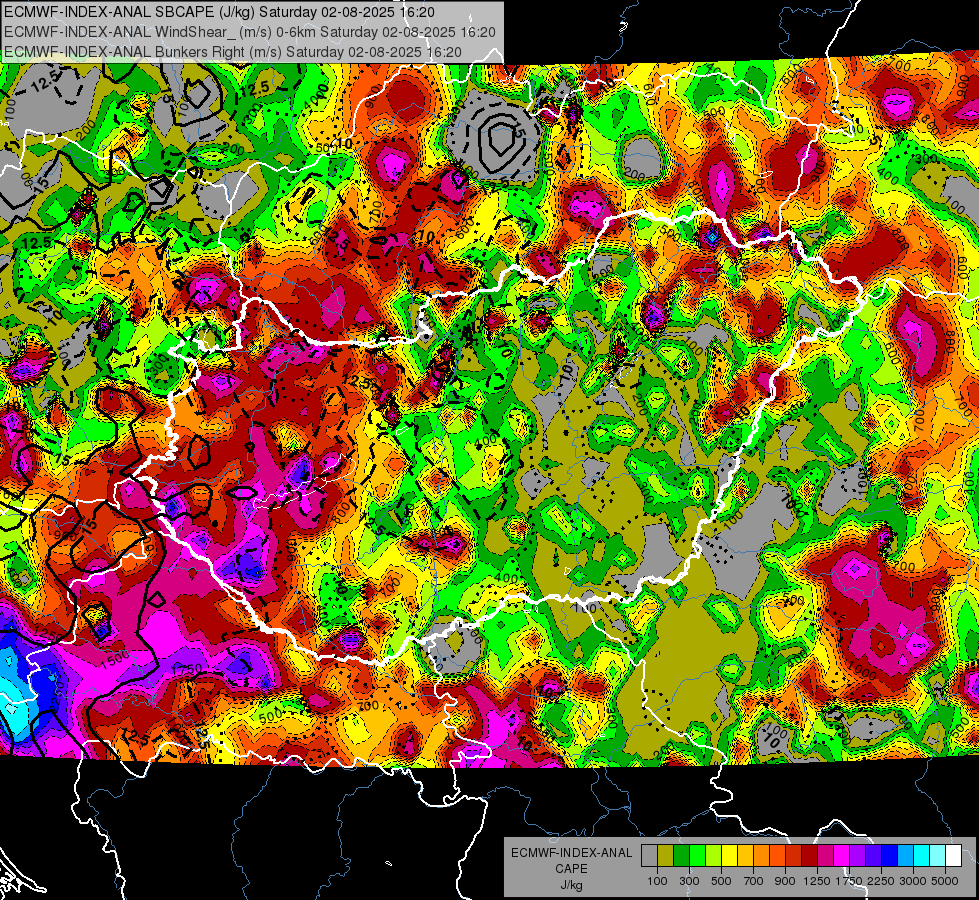Select the pure yellow legend swatch

tap(729, 856)
